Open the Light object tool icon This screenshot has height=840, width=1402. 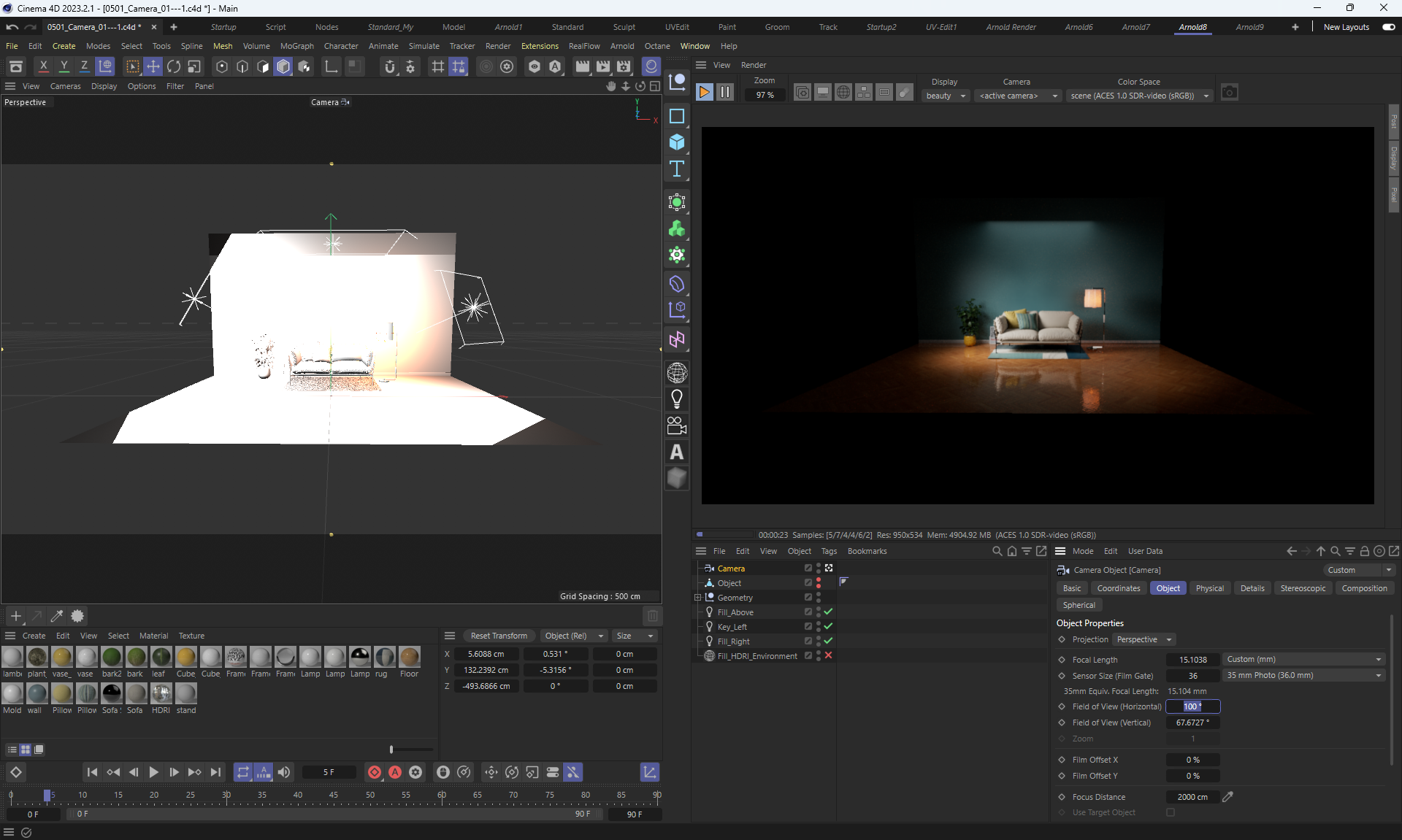[677, 399]
